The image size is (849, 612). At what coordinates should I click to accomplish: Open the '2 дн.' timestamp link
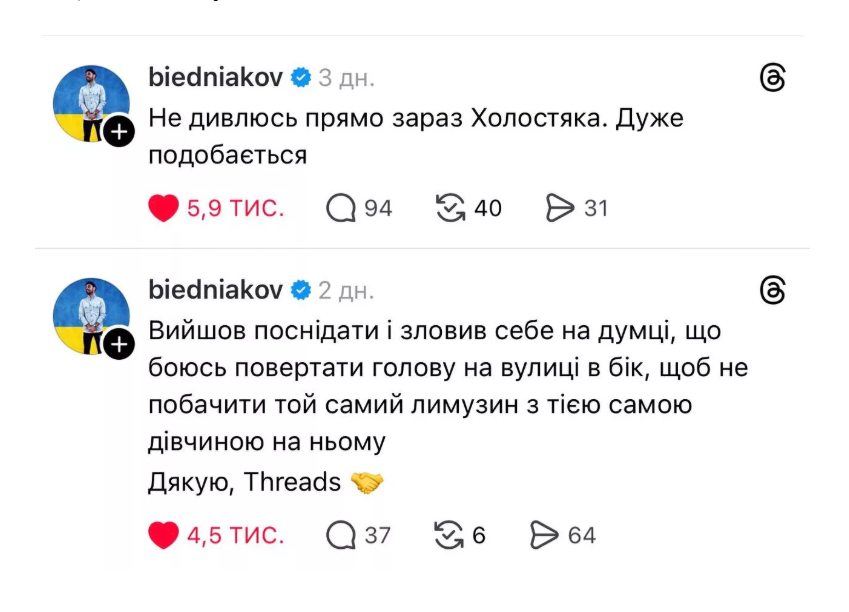346,290
